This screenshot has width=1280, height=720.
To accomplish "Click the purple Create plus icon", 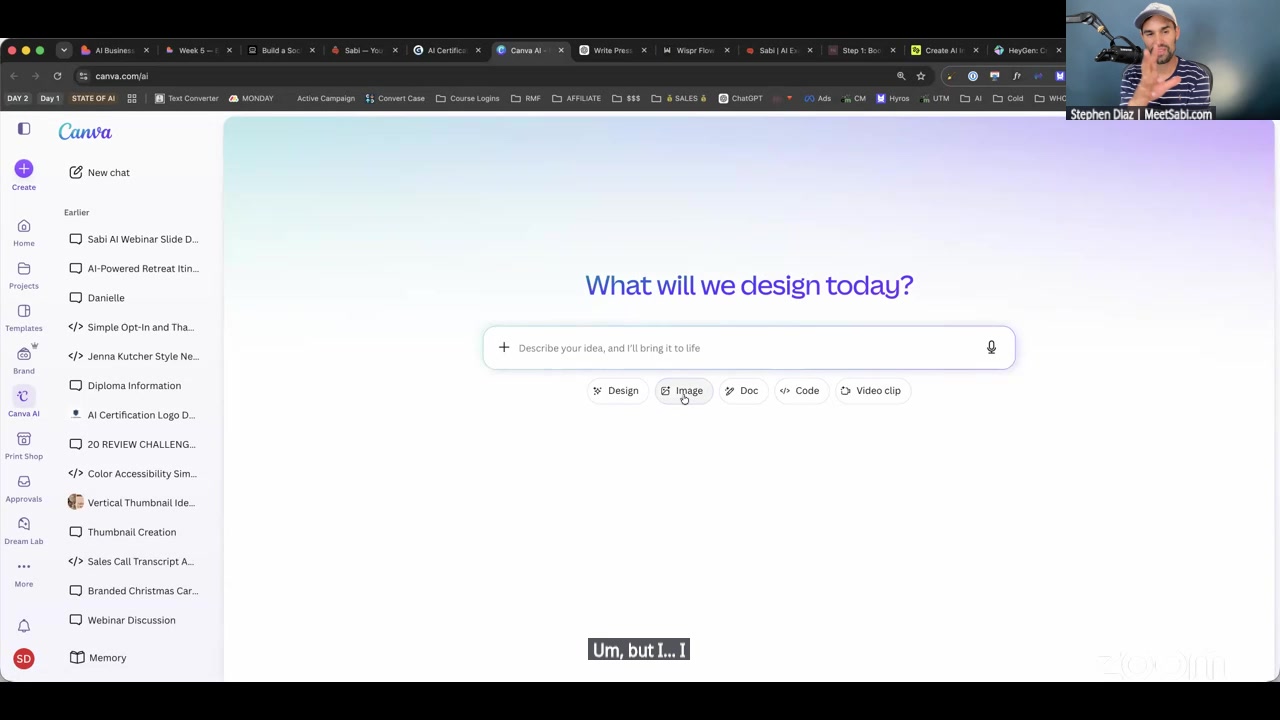I will [24, 169].
